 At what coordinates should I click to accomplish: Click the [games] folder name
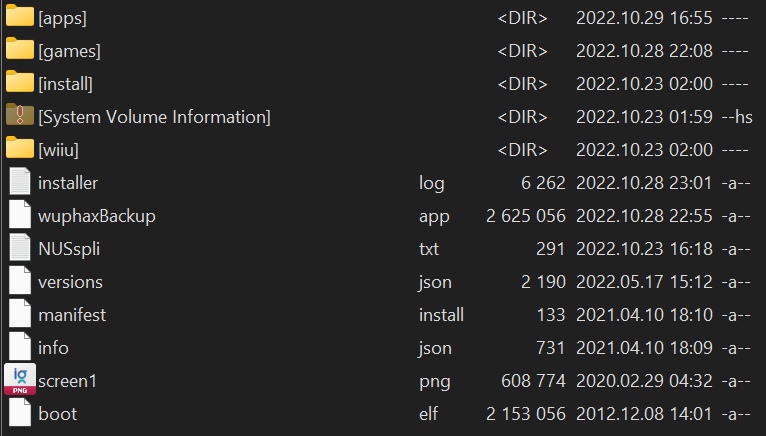click(x=69, y=51)
